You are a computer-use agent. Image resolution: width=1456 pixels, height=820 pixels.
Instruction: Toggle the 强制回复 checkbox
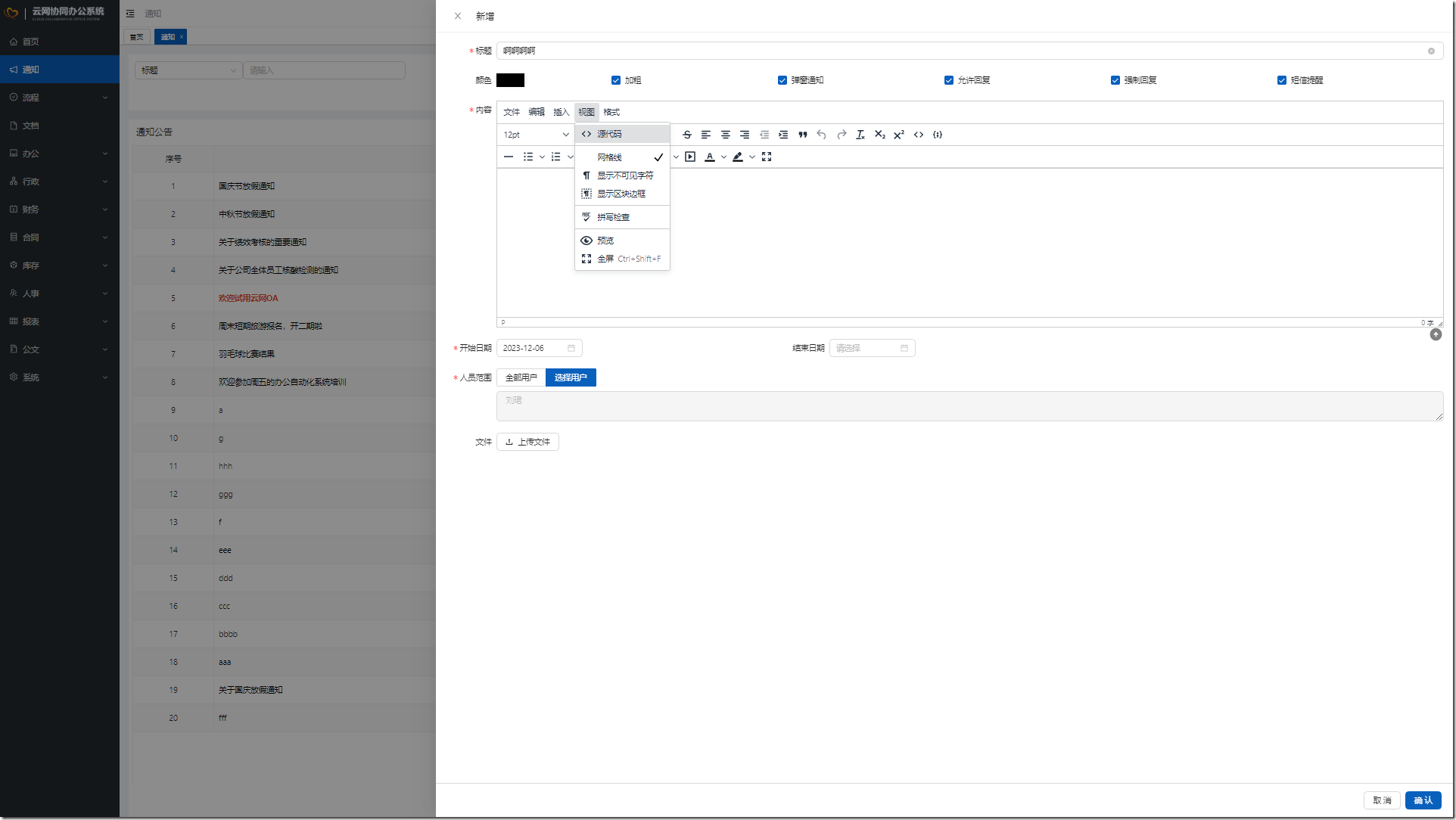[1115, 80]
